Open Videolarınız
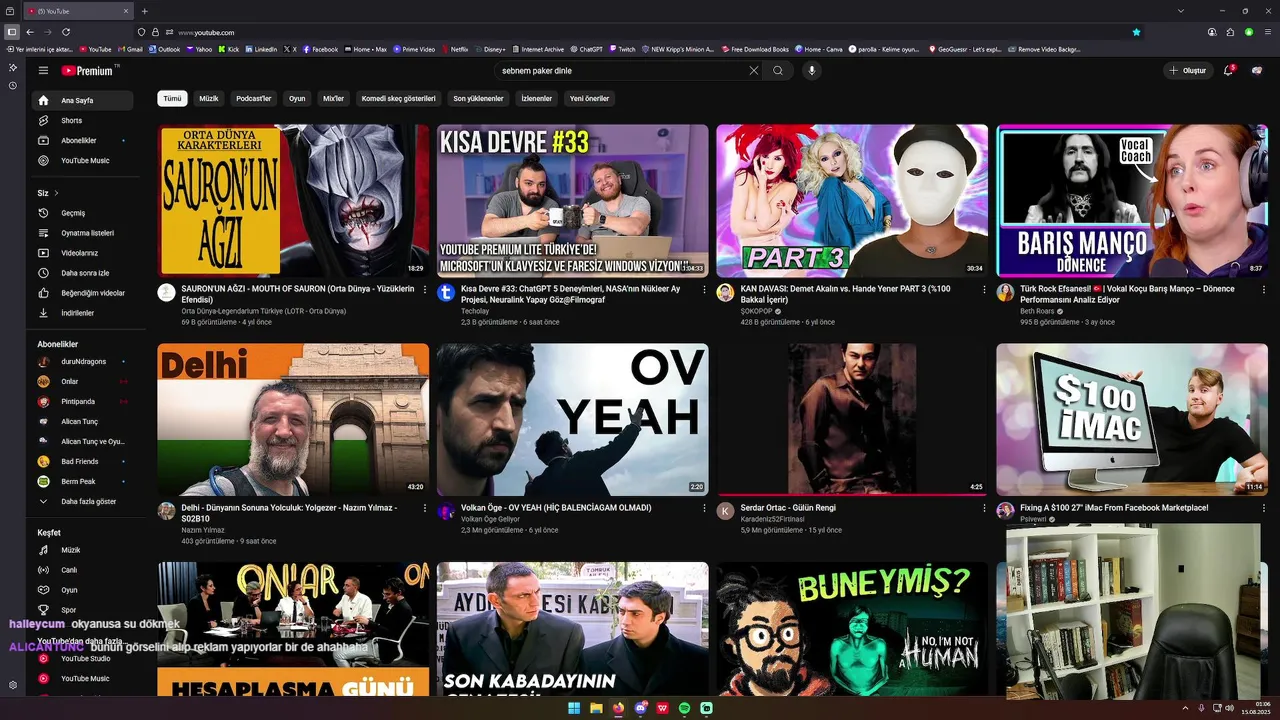The width and height of the screenshot is (1280, 720). pos(82,253)
